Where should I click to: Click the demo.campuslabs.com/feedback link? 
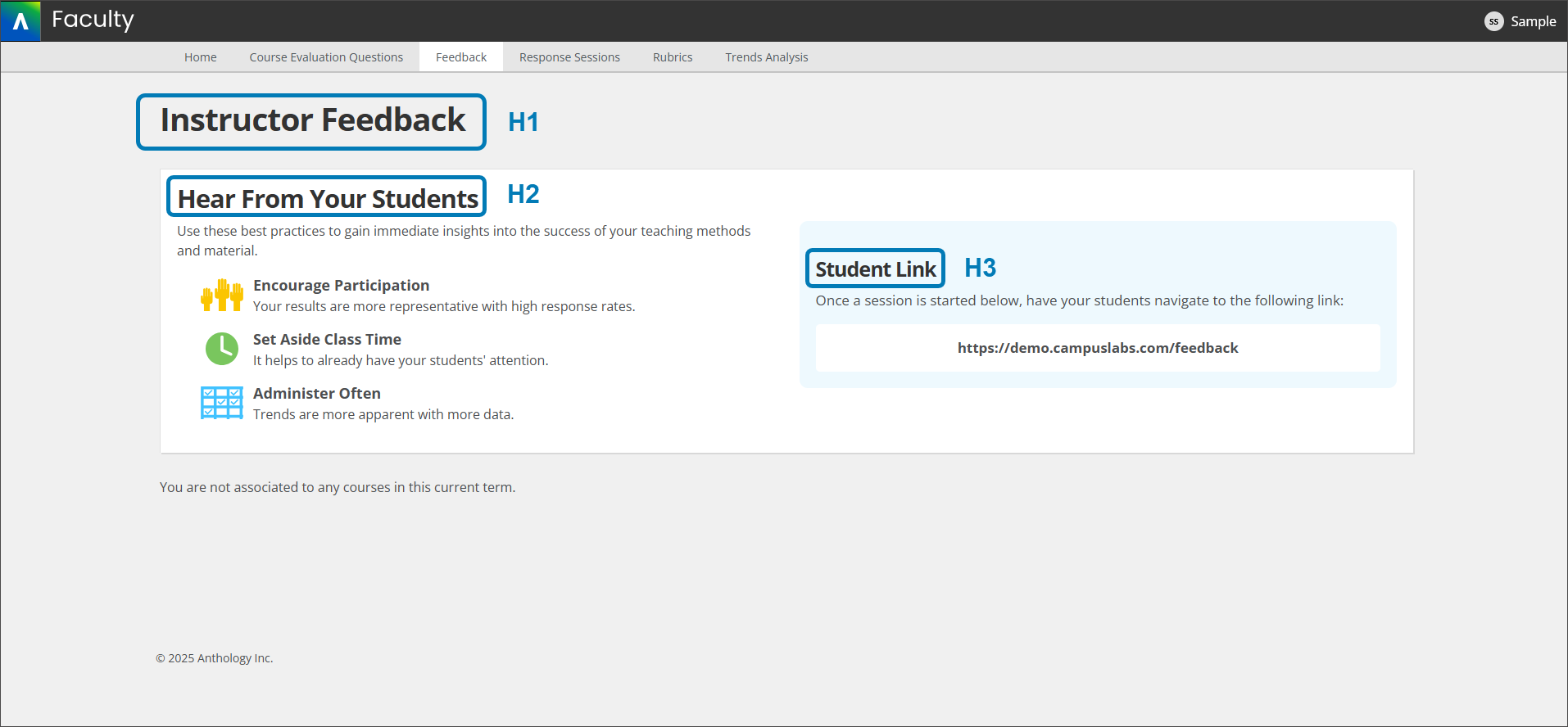pos(1098,348)
